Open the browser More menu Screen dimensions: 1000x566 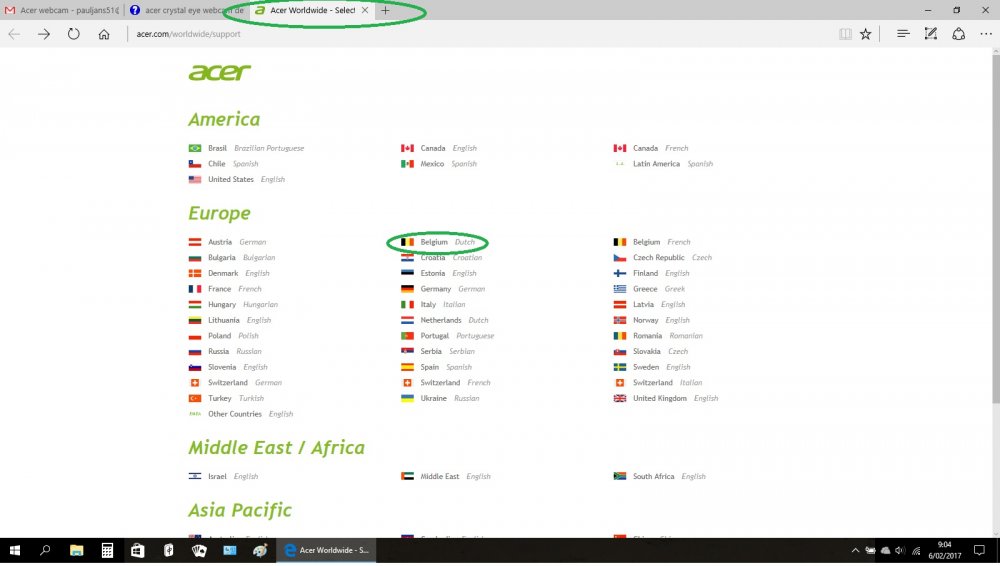click(986, 34)
